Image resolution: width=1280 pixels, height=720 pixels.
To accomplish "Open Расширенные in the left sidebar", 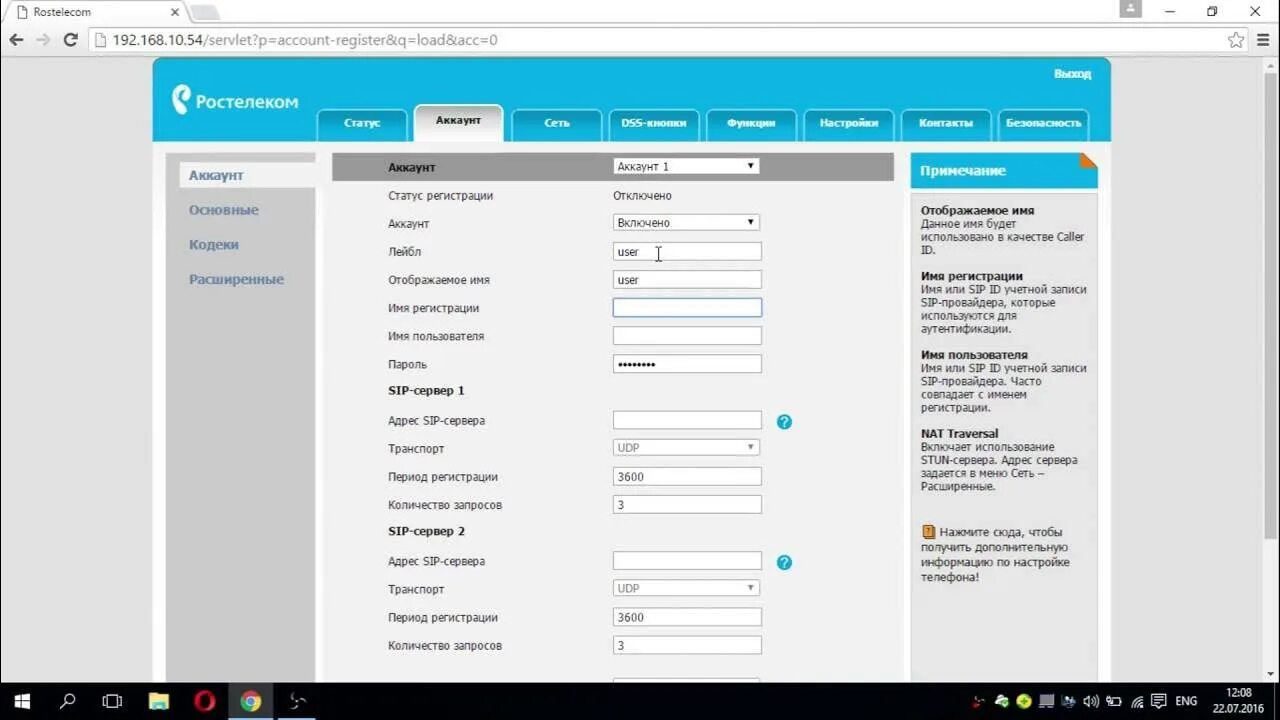I will 237,280.
